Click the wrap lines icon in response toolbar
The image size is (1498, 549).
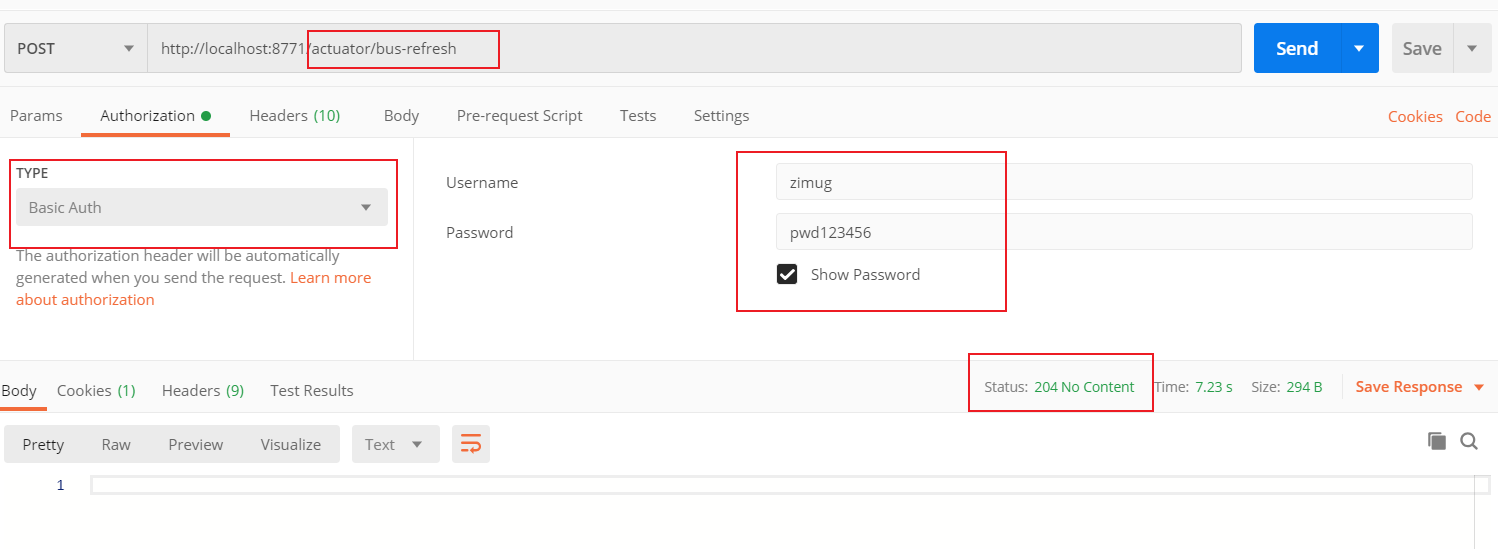coord(471,444)
